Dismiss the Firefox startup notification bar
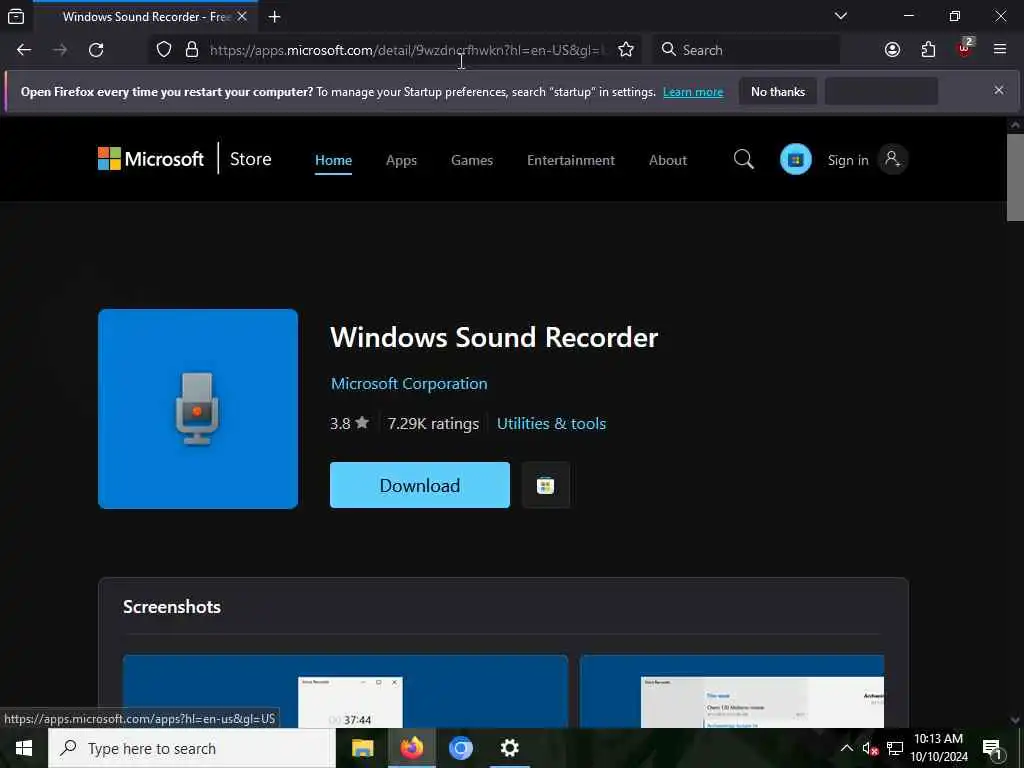The image size is (1024, 768). (999, 90)
